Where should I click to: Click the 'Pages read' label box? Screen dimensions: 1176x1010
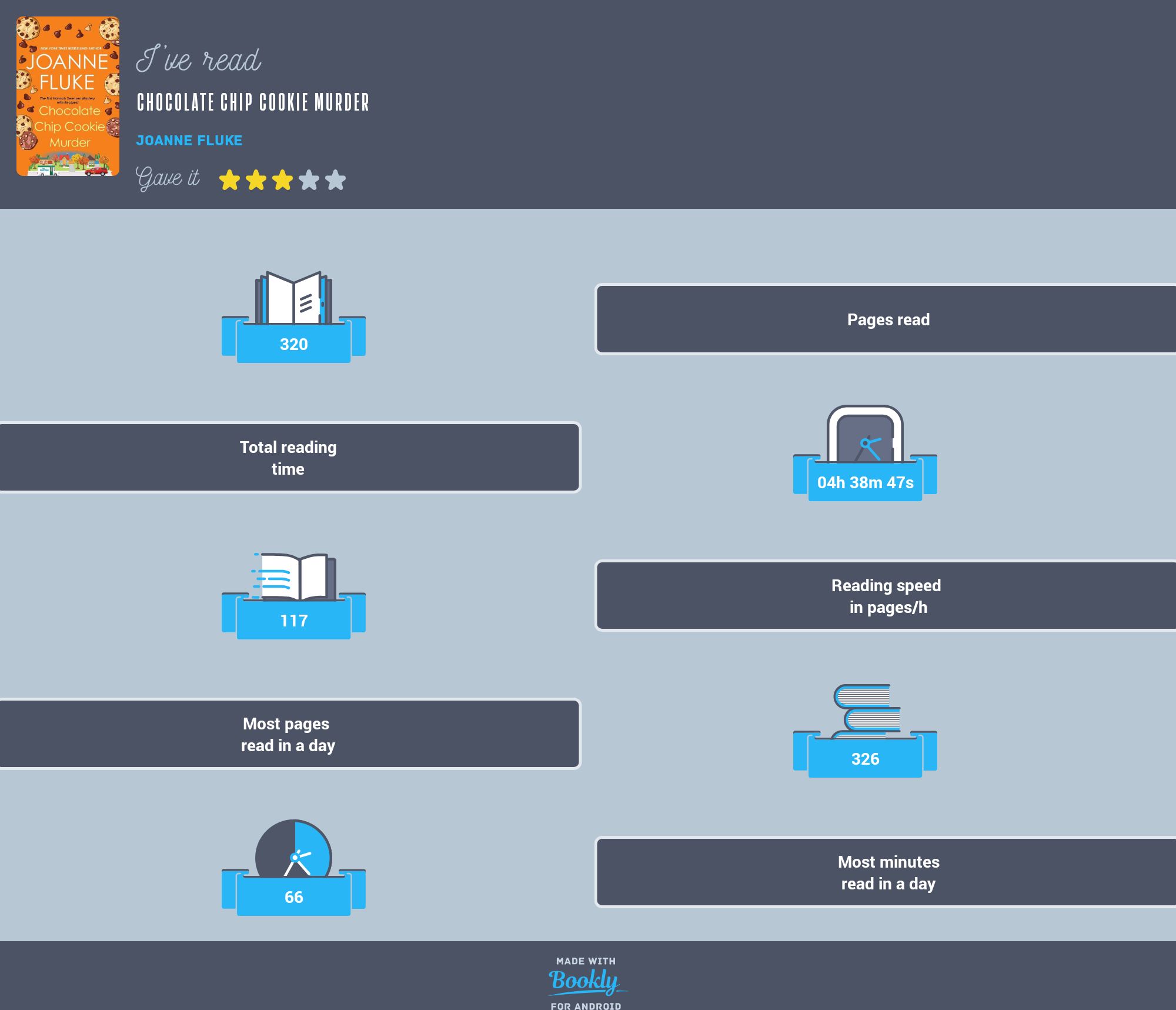coord(886,319)
